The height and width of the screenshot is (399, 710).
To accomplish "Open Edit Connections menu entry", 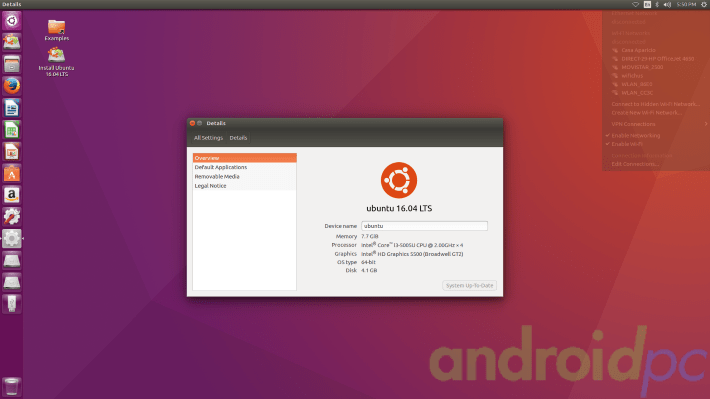I will coord(635,164).
